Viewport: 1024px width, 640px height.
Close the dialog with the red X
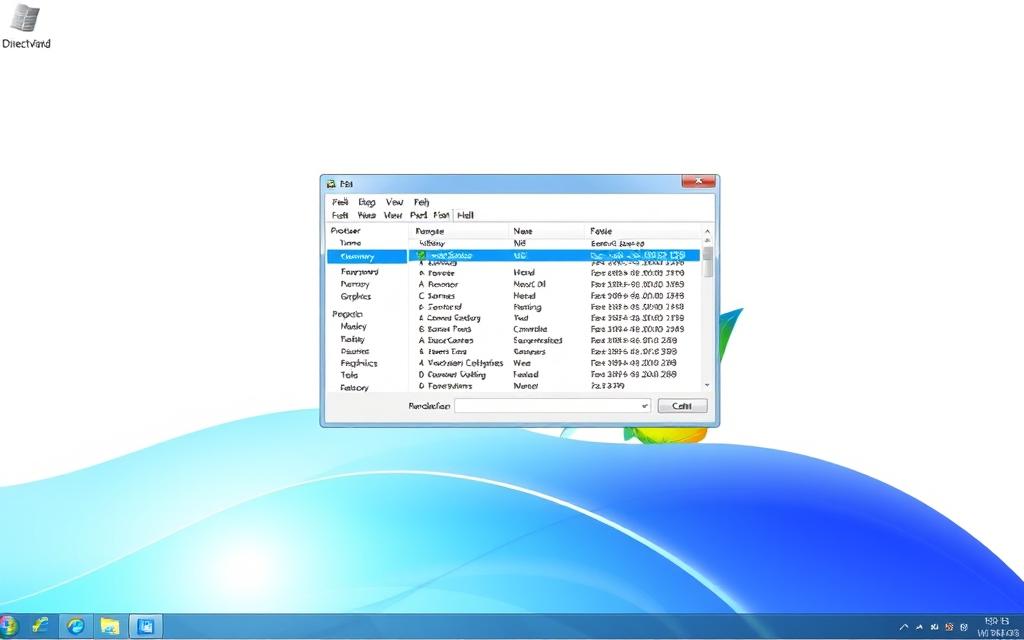click(697, 183)
